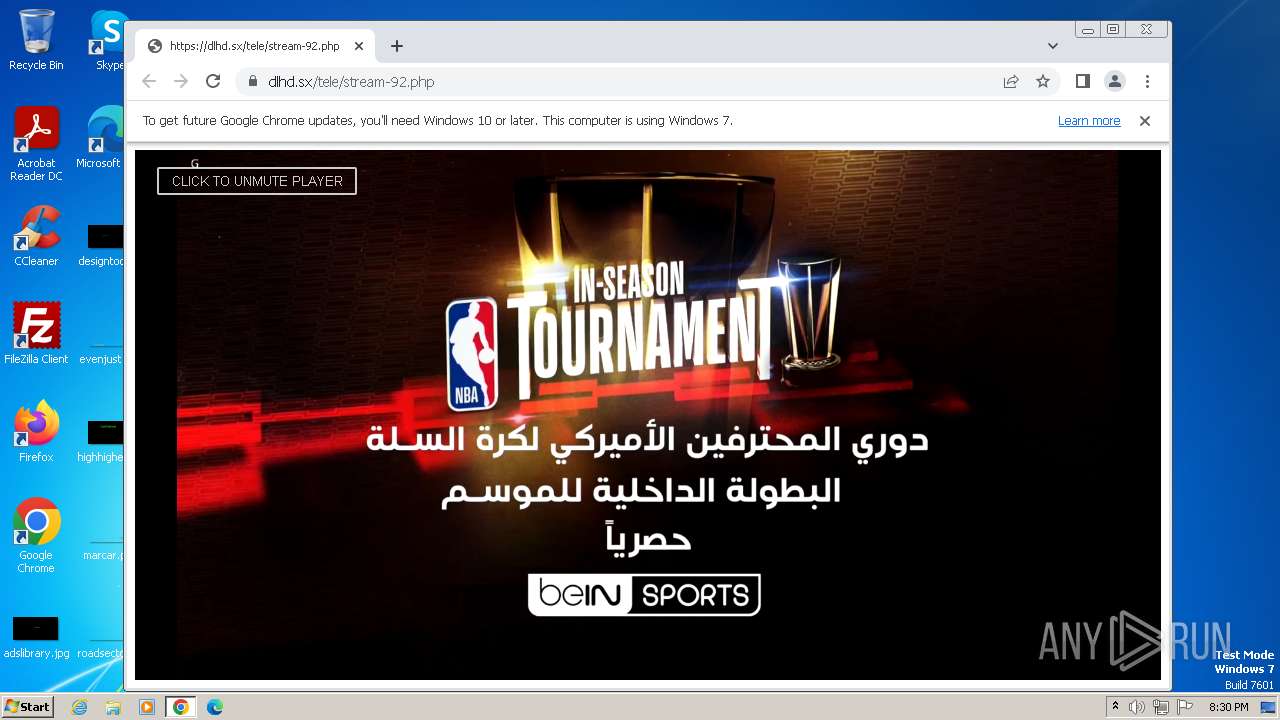Image resolution: width=1280 pixels, height=720 pixels.
Task: Dismiss the Chrome update info bar
Action: click(x=1145, y=121)
